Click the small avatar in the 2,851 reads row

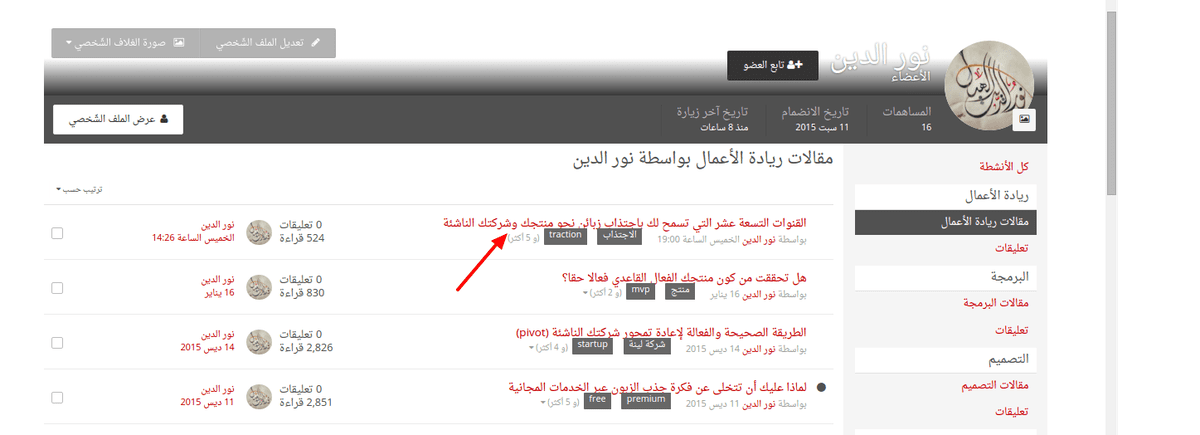[258, 396]
